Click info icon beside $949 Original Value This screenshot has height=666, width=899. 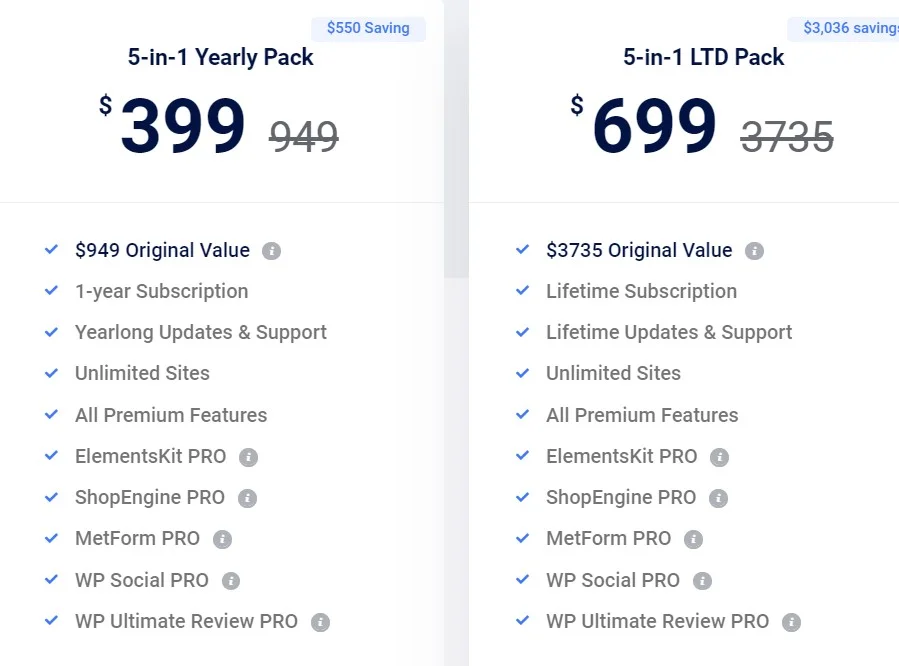(271, 251)
